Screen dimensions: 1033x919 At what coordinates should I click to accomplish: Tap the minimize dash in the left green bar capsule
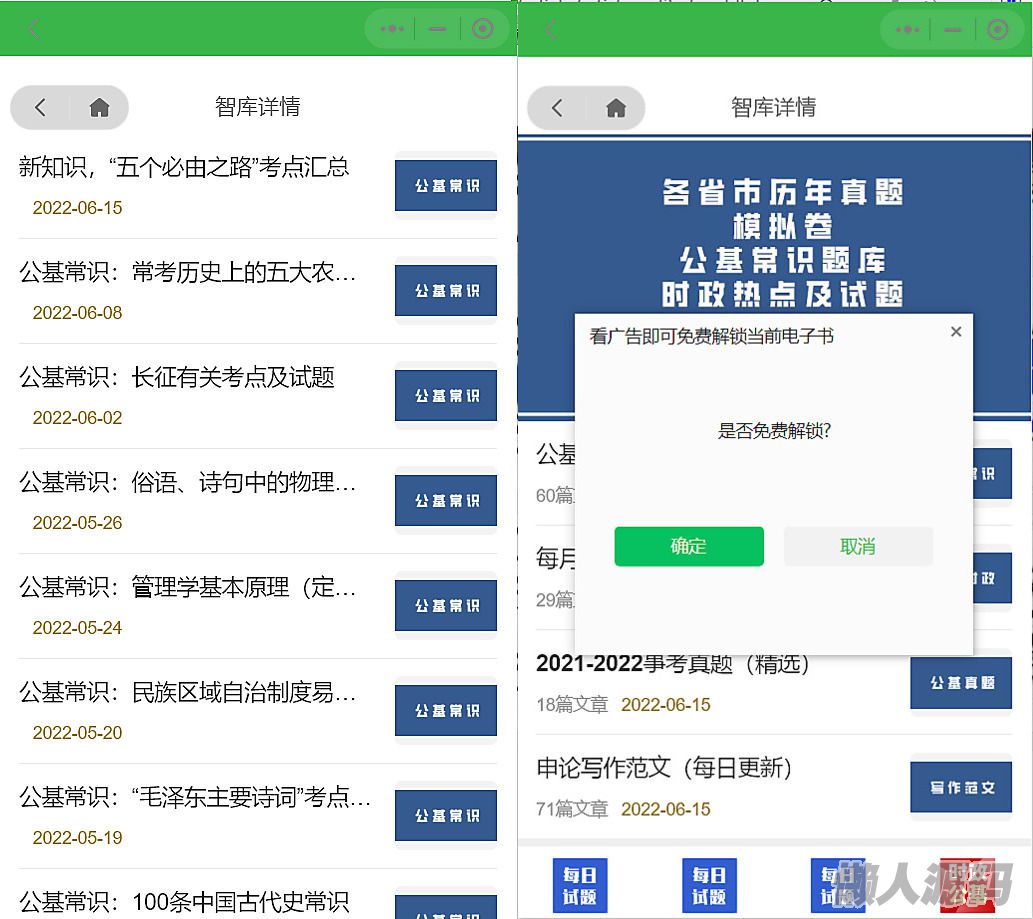click(x=437, y=29)
